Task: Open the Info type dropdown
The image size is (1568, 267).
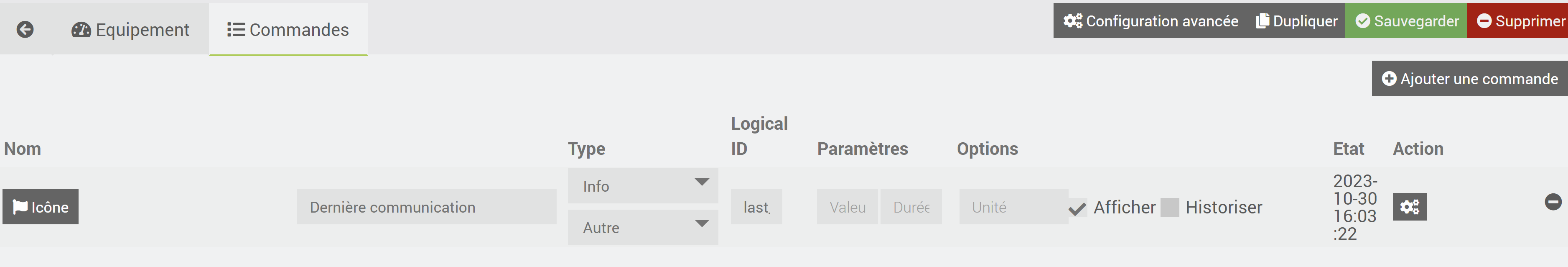Action: [642, 186]
